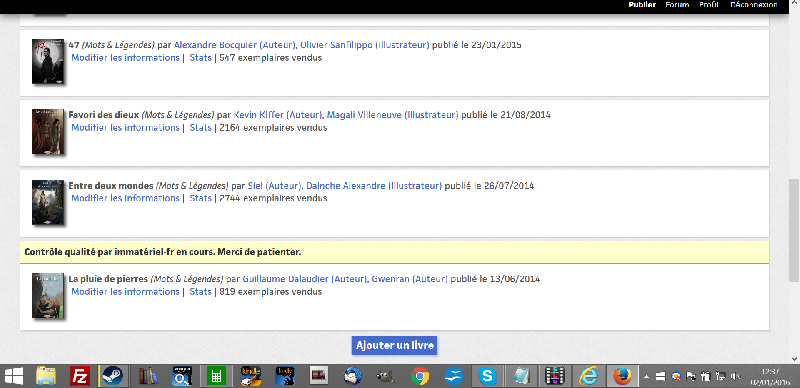Click Publier in the top navigation
Viewport: 800px width, 388px height.
(x=642, y=5)
